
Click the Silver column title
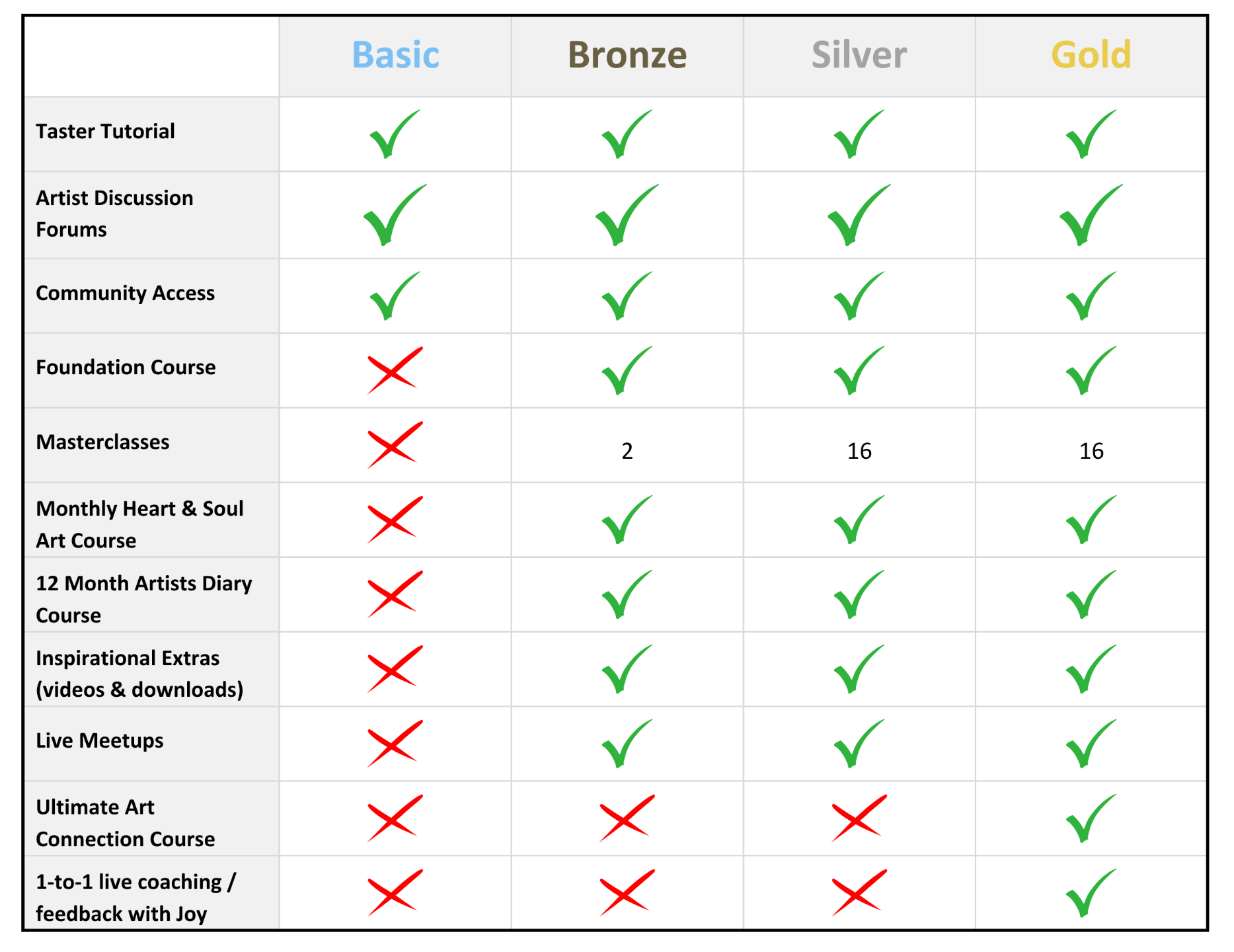pos(859,55)
